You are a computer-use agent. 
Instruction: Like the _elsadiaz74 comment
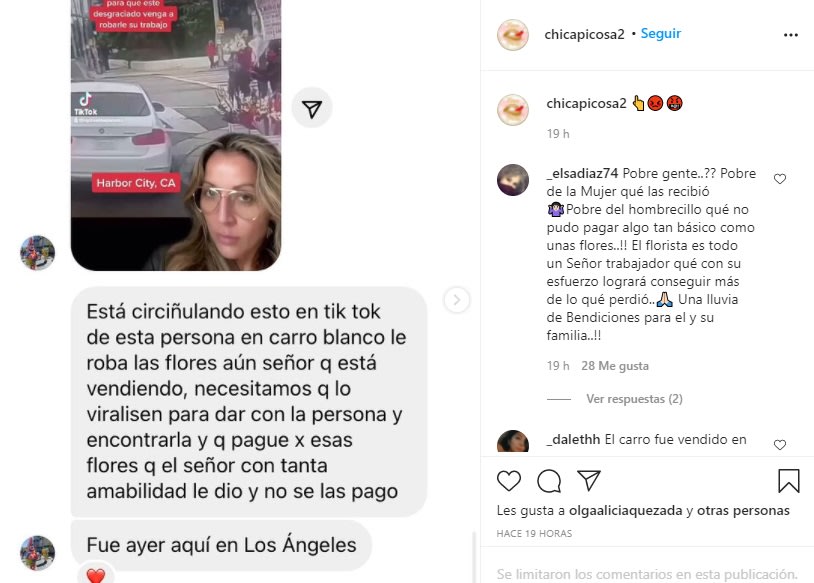click(780, 179)
